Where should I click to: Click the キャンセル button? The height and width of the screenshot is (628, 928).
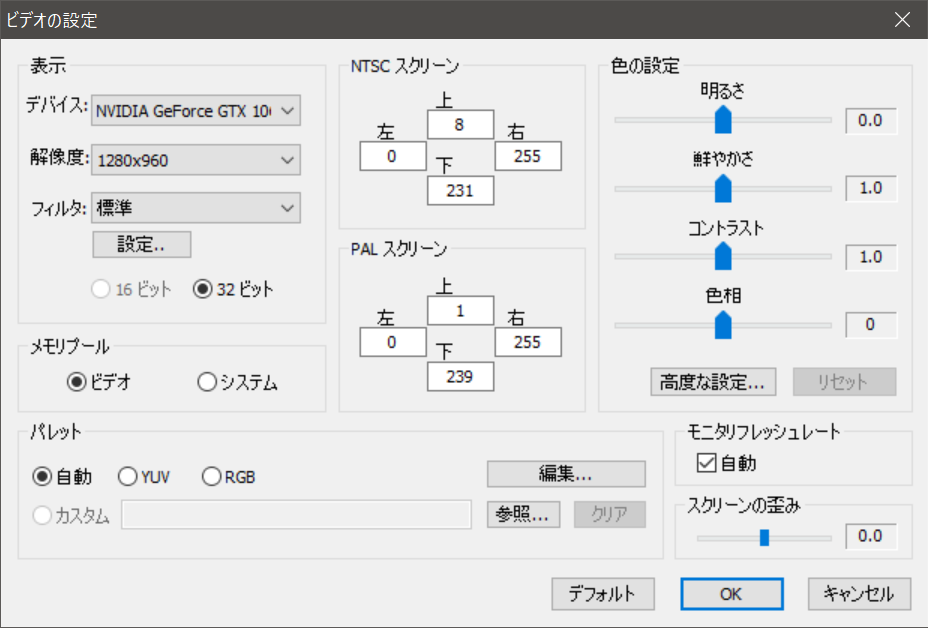click(859, 593)
